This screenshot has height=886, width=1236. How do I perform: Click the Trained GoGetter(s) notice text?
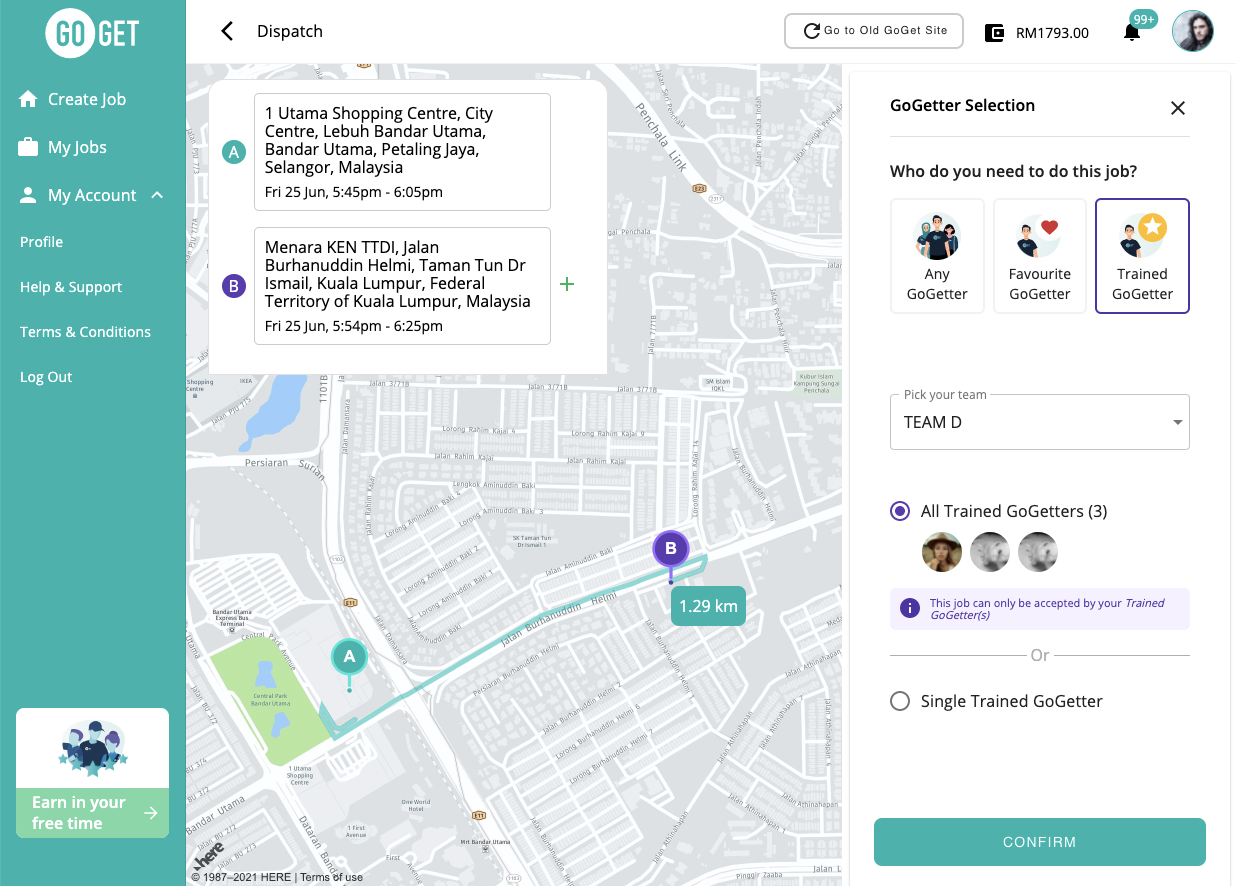(x=1047, y=609)
